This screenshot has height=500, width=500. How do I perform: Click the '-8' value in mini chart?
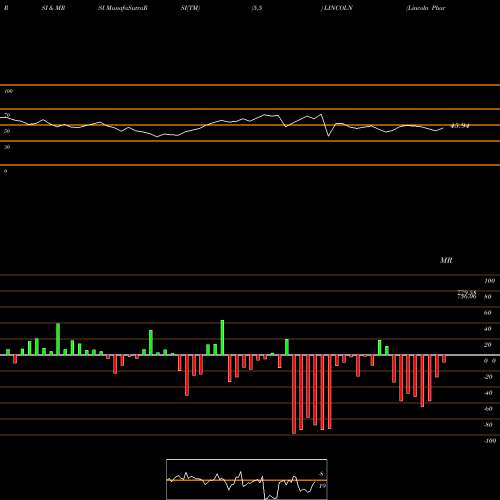tap(321, 474)
